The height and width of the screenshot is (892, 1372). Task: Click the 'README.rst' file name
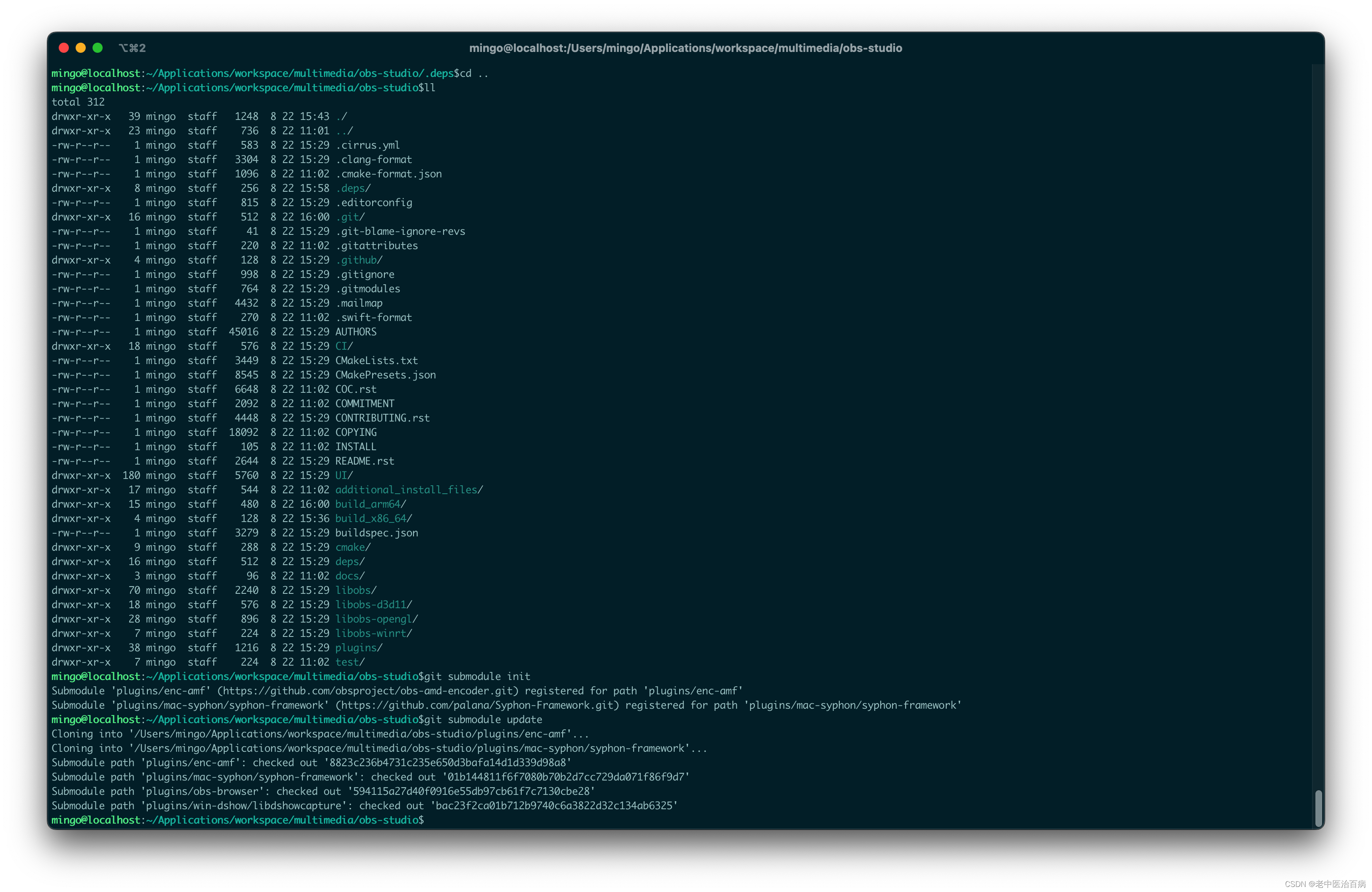click(x=365, y=461)
